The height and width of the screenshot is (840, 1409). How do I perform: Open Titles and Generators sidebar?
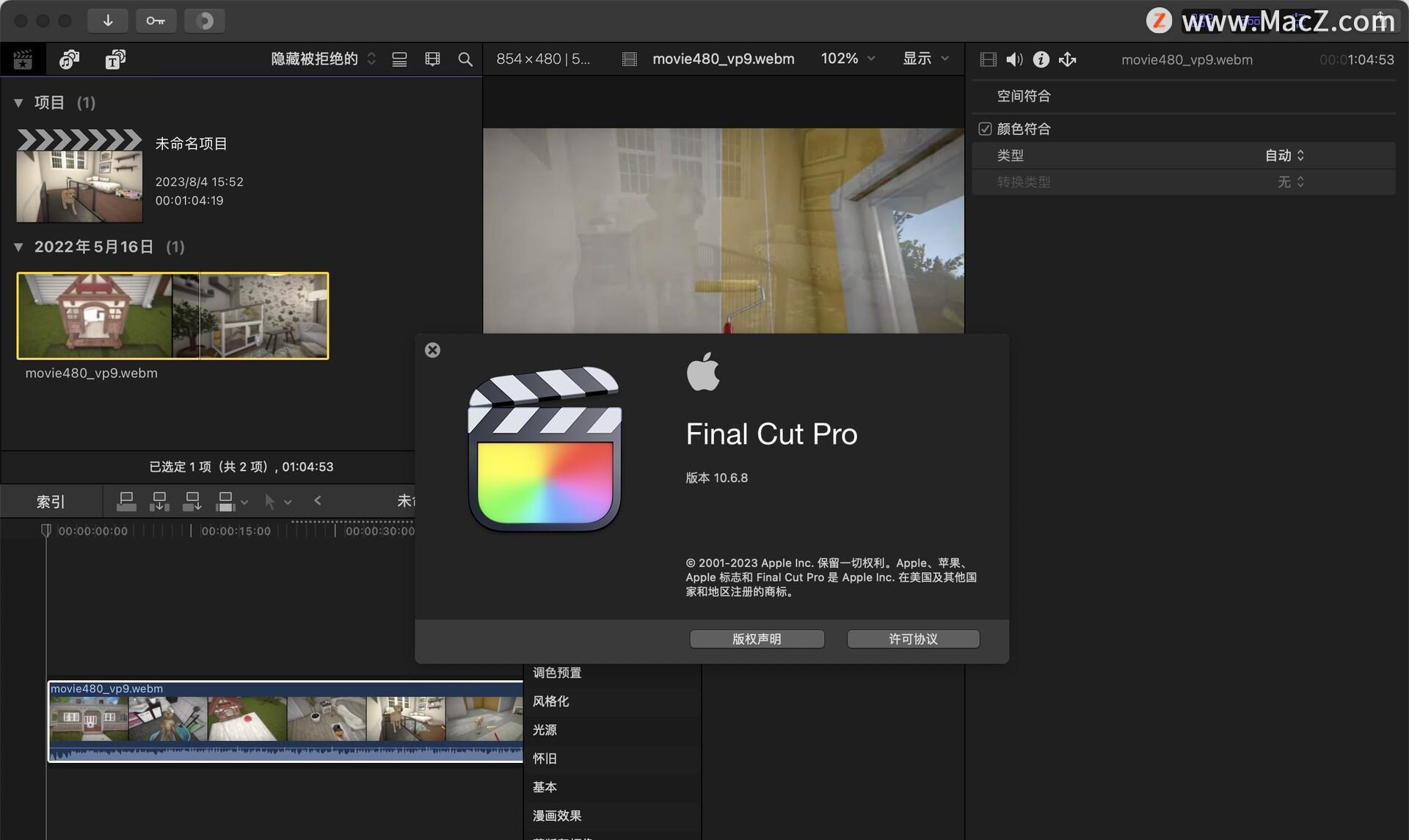coord(115,59)
